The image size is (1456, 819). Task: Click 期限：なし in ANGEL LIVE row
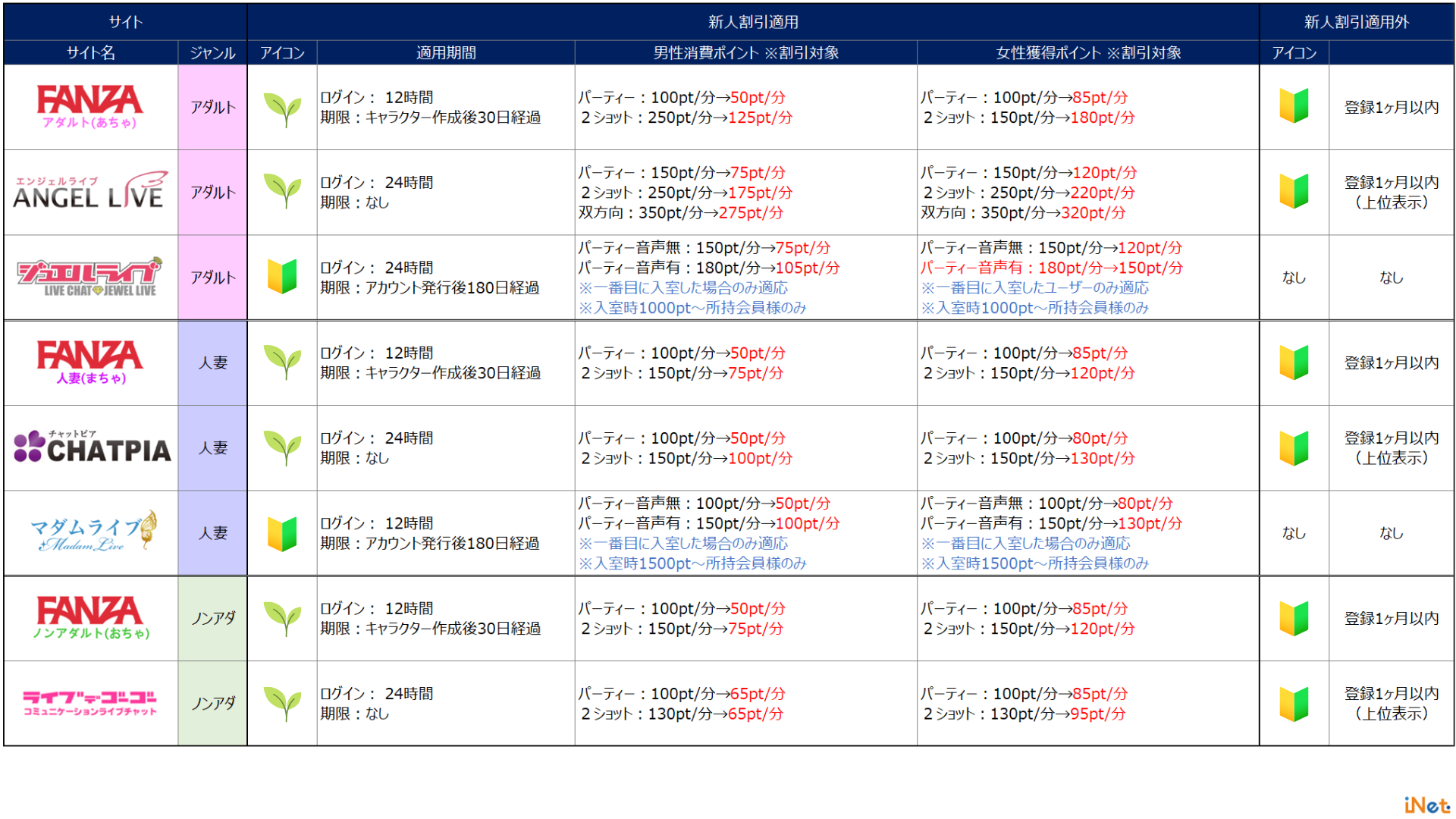(355, 202)
